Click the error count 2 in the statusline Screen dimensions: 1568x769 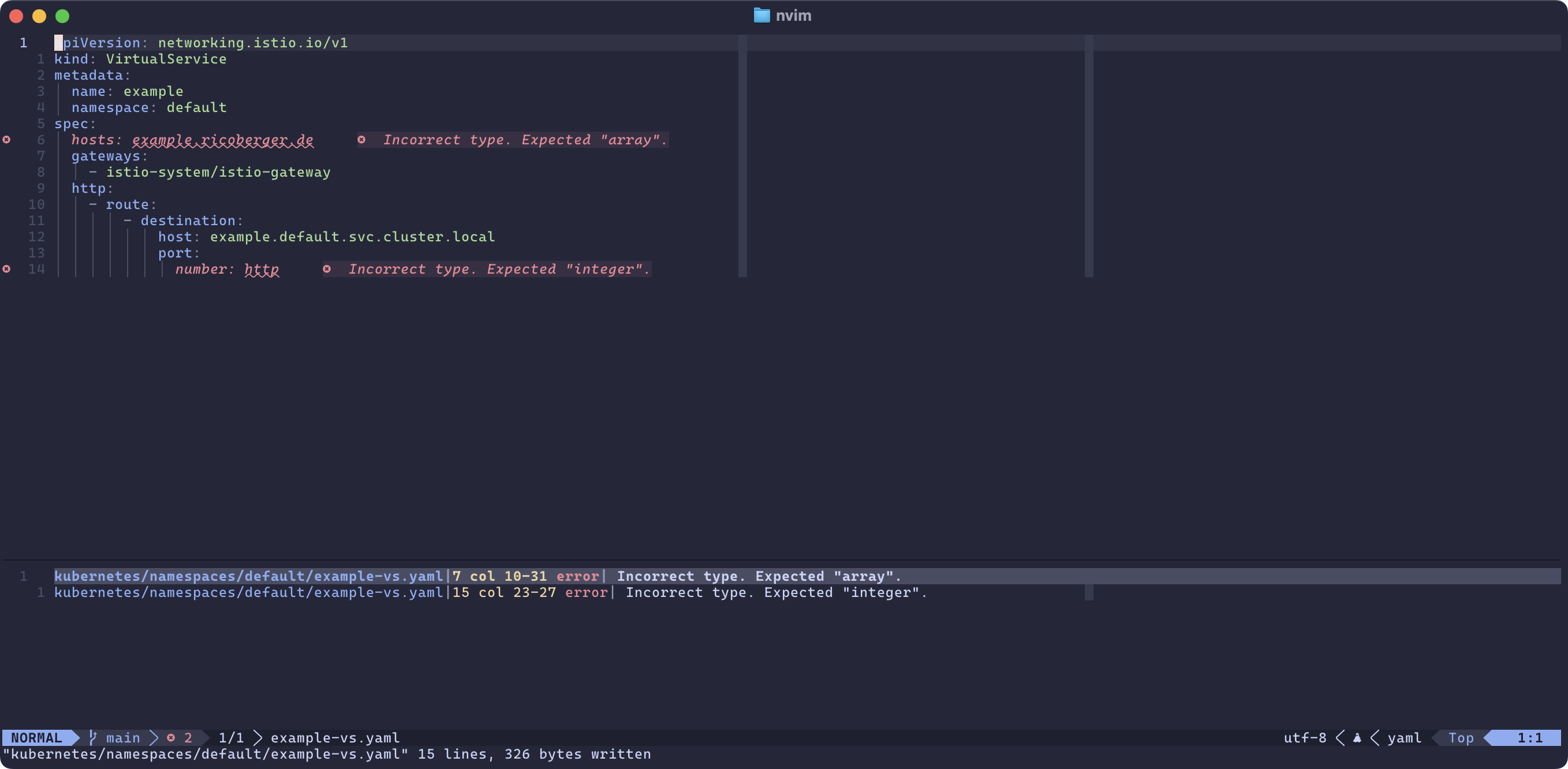pyautogui.click(x=188, y=738)
